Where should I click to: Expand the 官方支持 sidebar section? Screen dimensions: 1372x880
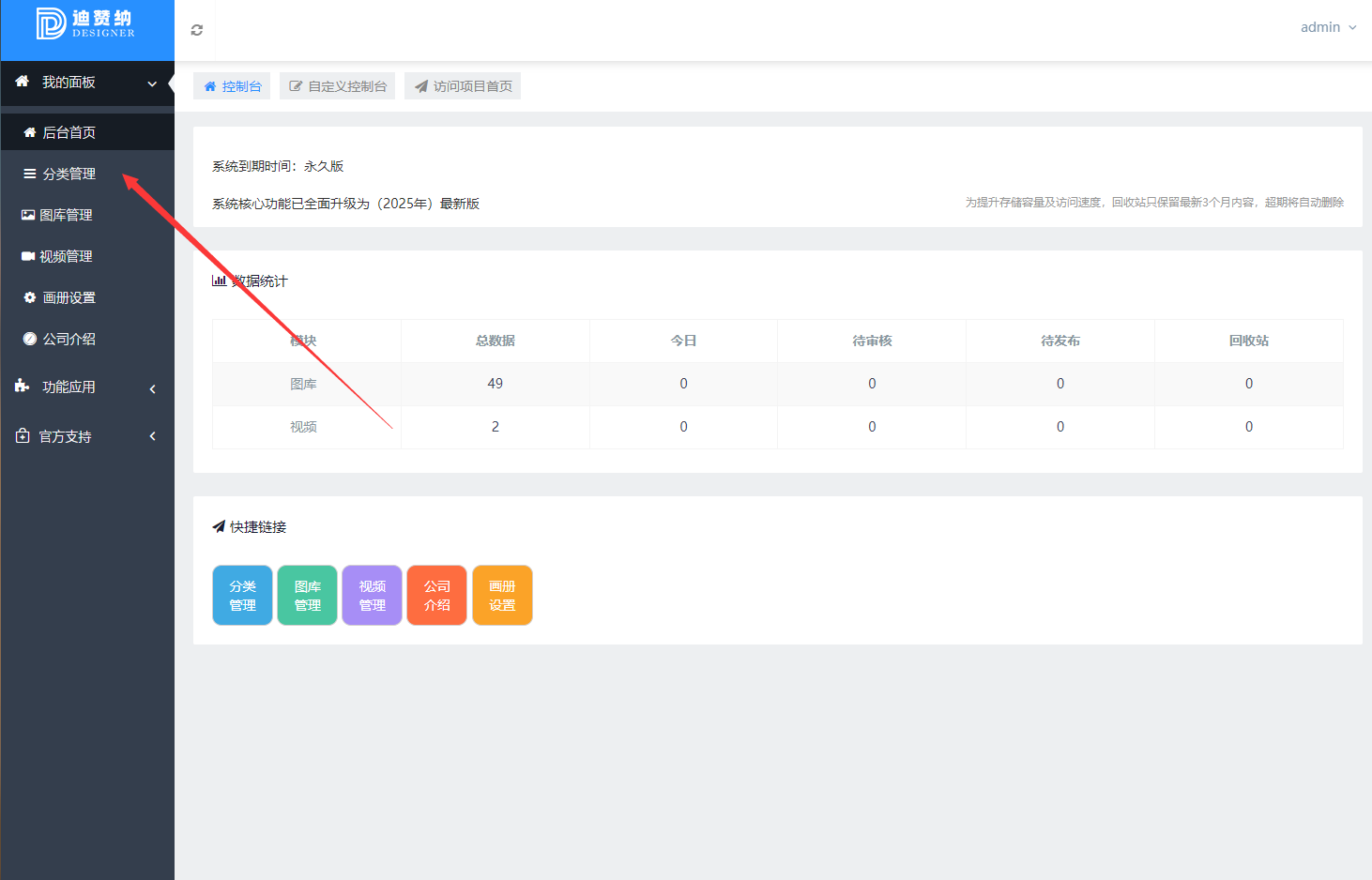87,436
